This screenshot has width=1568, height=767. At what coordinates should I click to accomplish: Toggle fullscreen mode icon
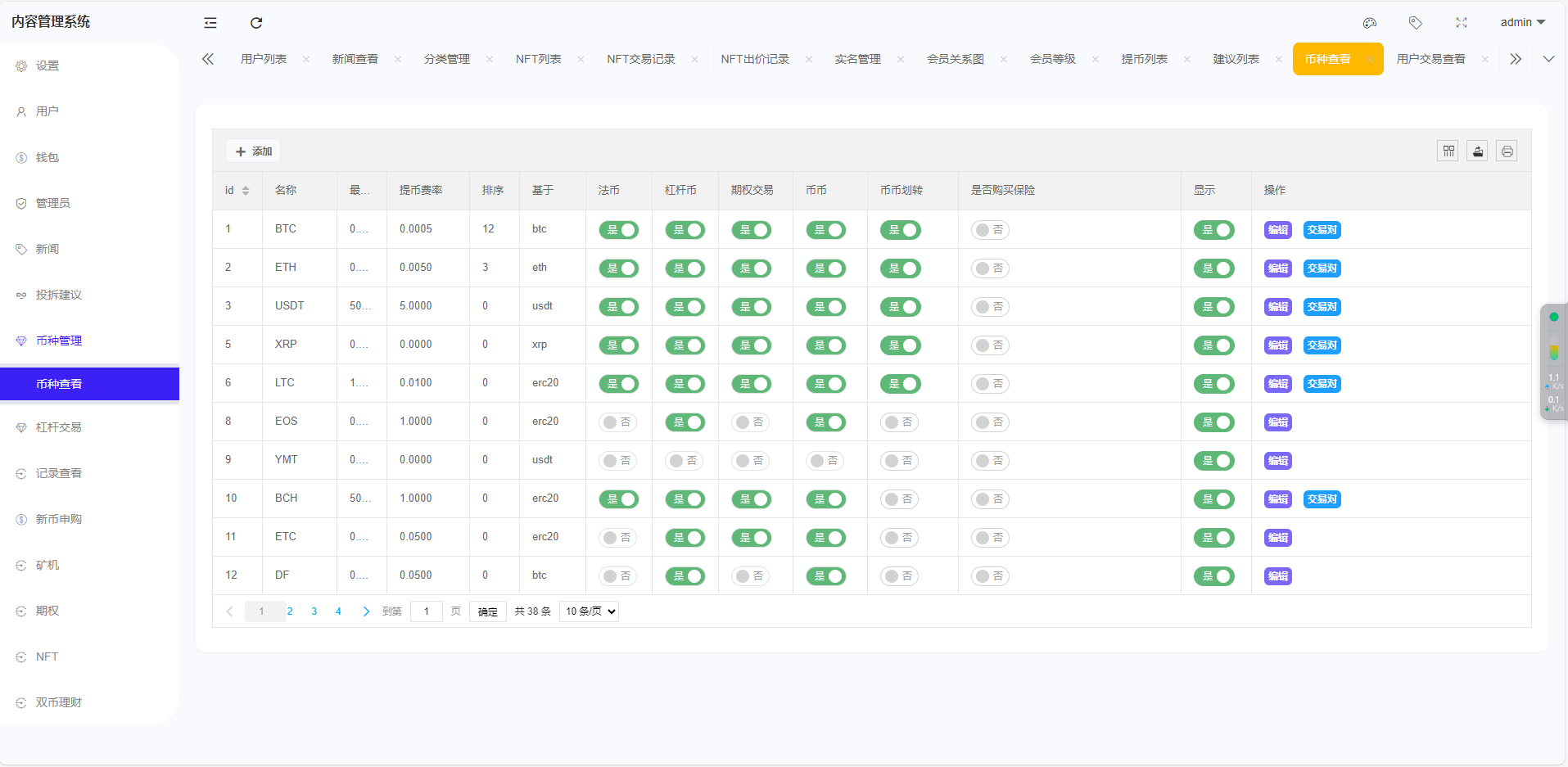1462,23
